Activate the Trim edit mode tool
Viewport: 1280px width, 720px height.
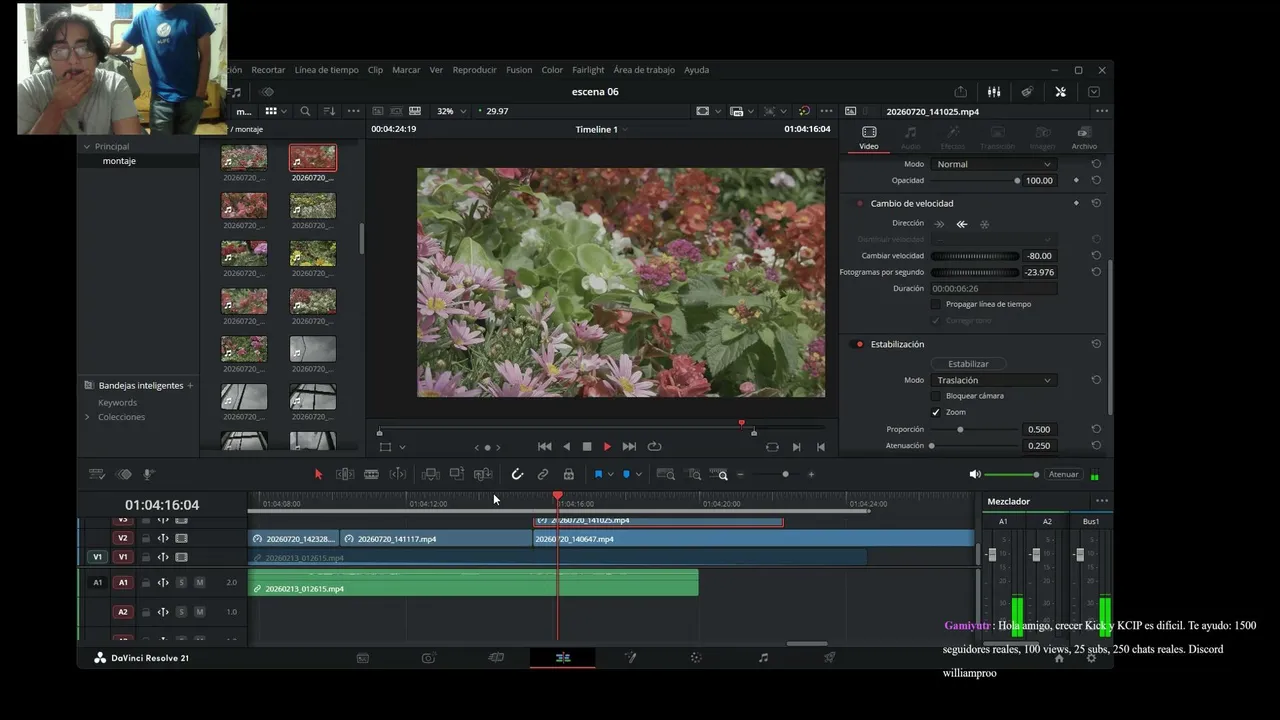click(x=345, y=474)
